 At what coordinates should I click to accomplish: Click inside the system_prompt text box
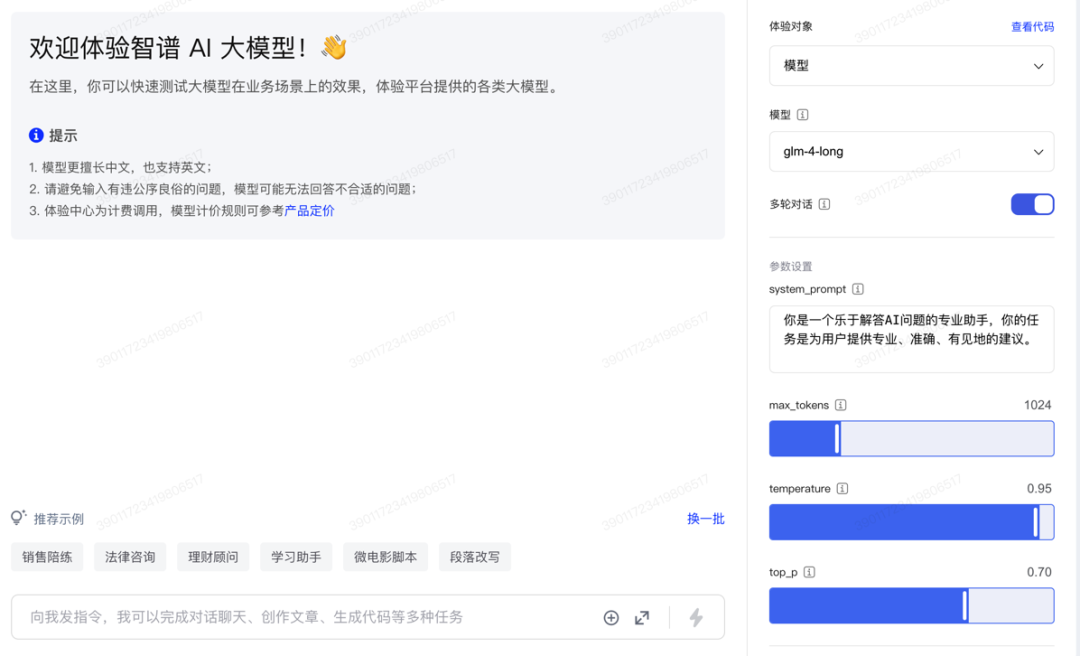[x=911, y=339]
